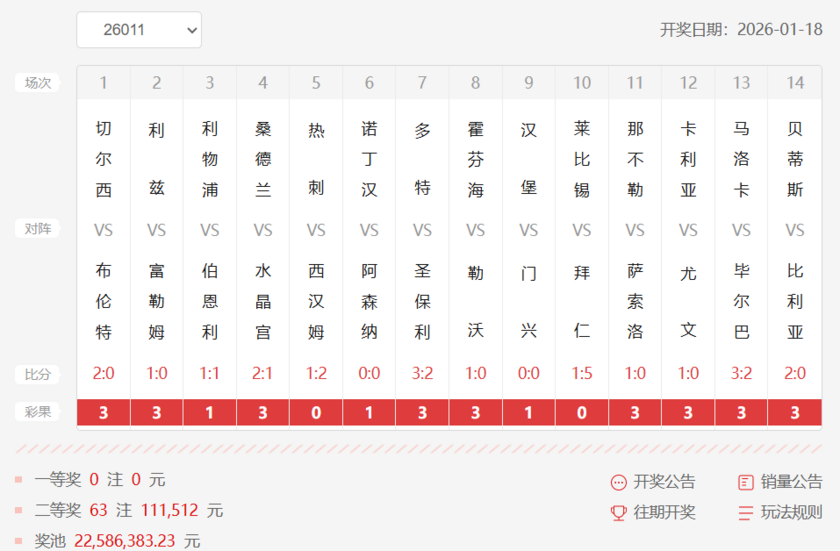Click the 场次 row label
Screen dimensions: 840x551
38,83
